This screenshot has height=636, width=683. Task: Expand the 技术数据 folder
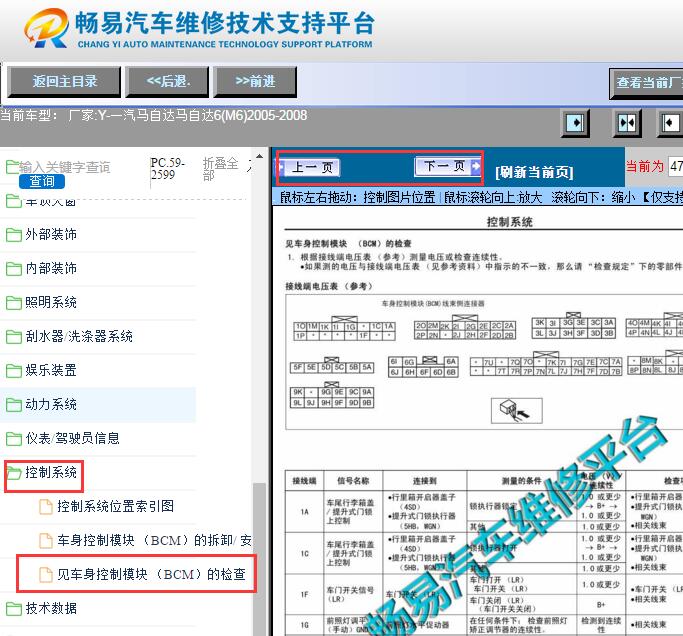(x=51, y=608)
